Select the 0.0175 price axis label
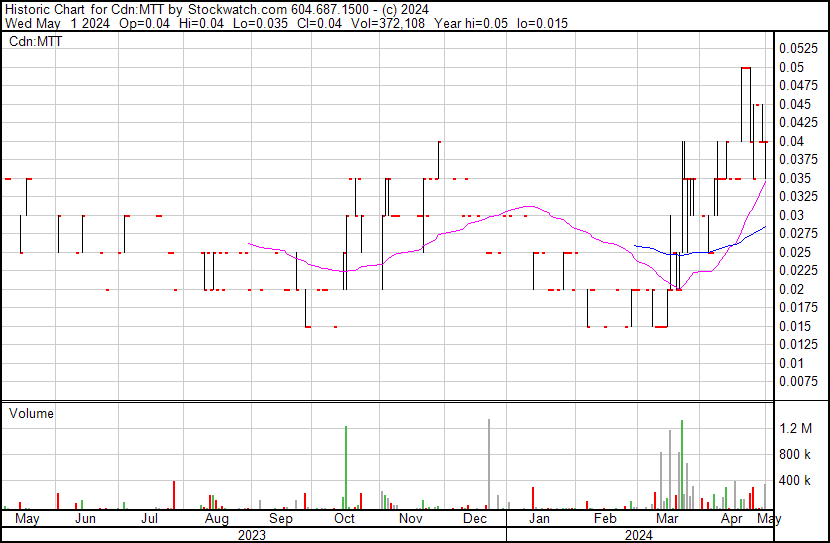The width and height of the screenshot is (830, 543). pyautogui.click(x=799, y=307)
